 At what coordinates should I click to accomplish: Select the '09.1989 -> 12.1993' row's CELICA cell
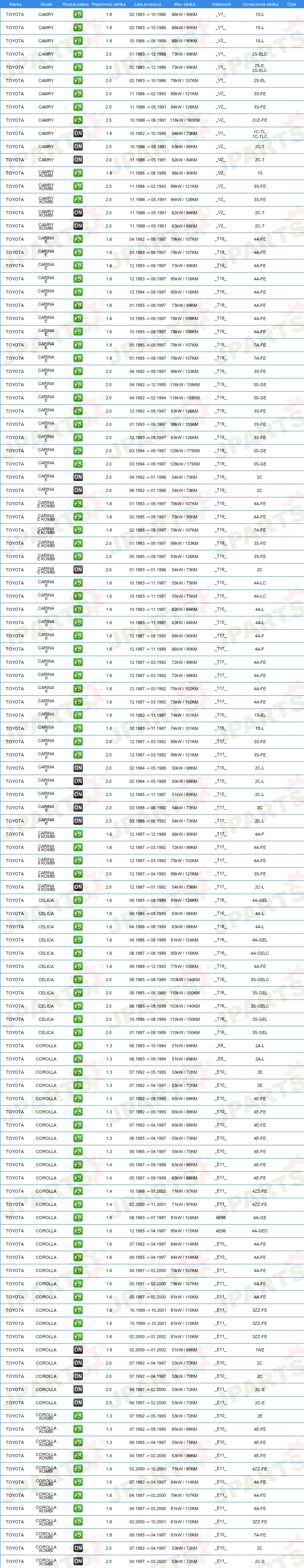46,967
